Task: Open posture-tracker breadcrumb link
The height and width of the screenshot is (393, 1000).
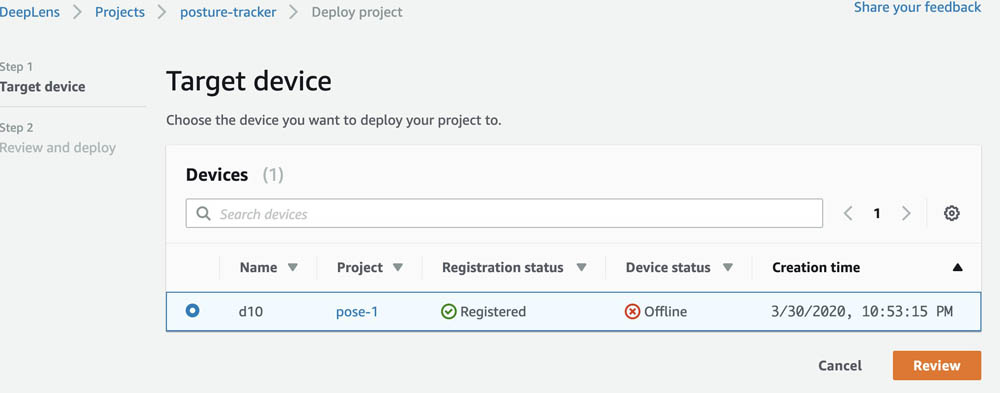Action: coord(228,12)
